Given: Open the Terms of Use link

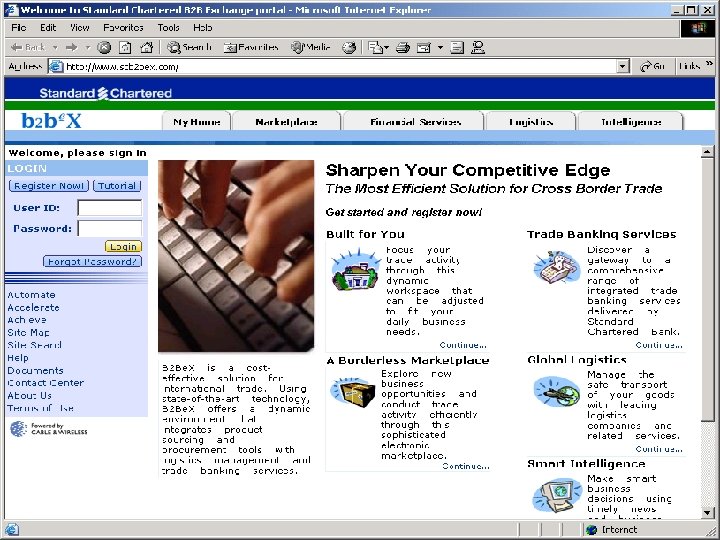Looking at the screenshot, I should tap(40, 408).
